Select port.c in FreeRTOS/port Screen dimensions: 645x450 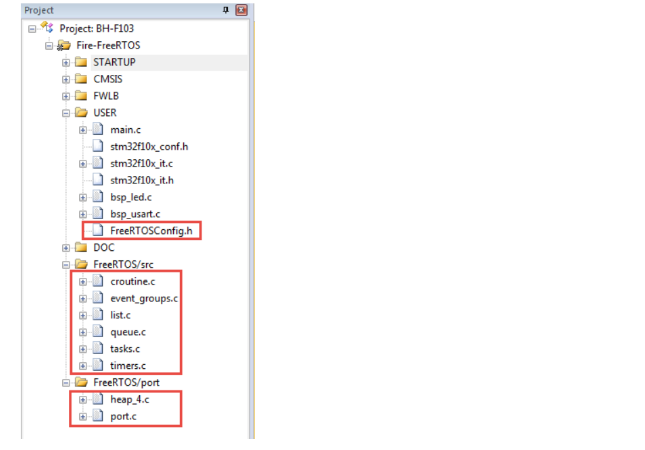coord(124,416)
